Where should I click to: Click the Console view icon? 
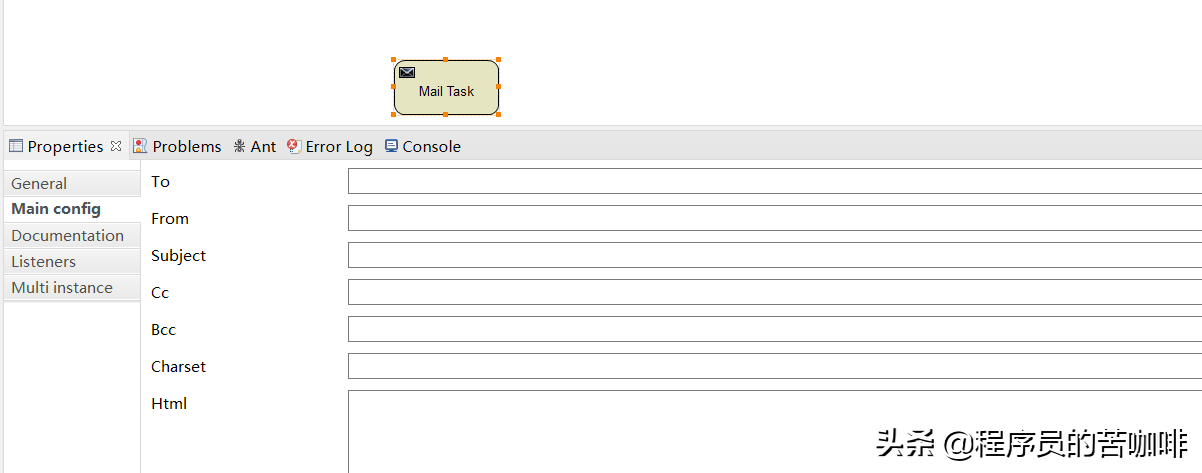coord(391,146)
